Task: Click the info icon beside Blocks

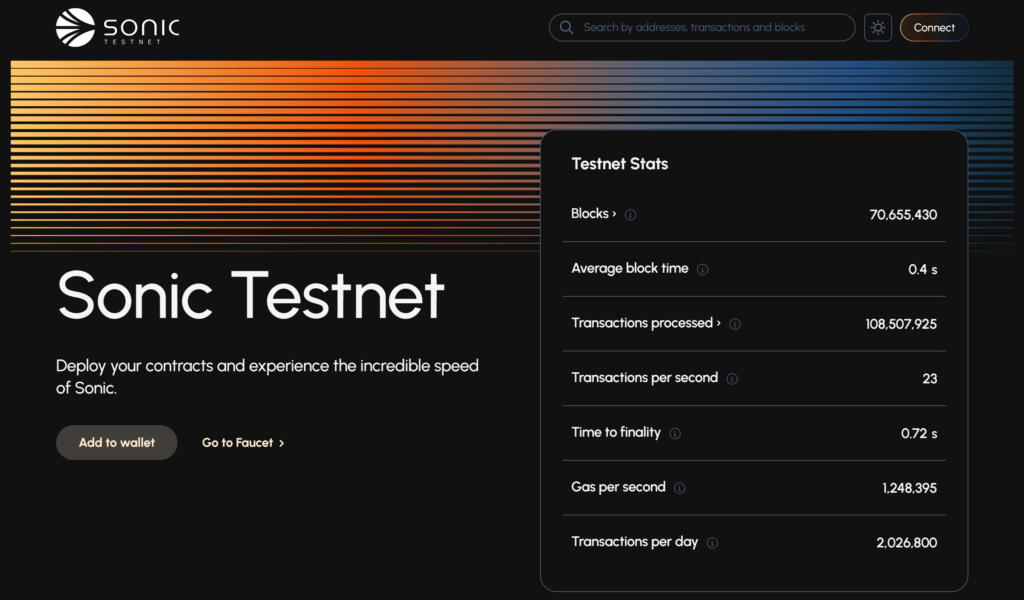Action: (x=631, y=215)
